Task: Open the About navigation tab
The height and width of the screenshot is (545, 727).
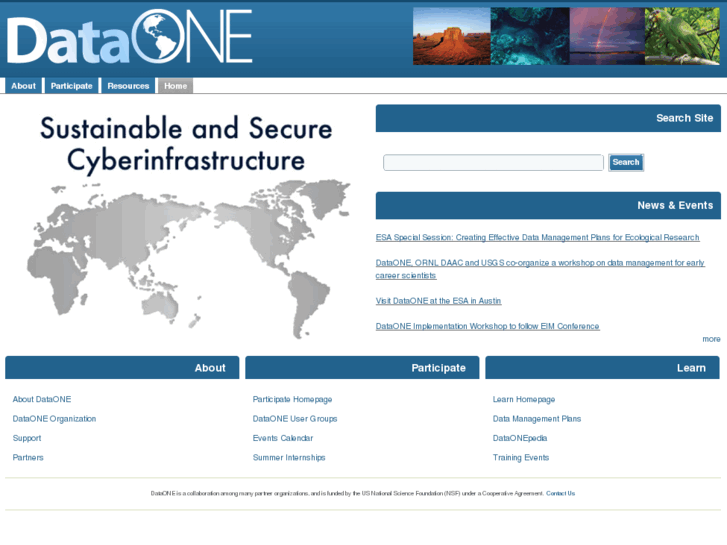Action: [x=23, y=86]
